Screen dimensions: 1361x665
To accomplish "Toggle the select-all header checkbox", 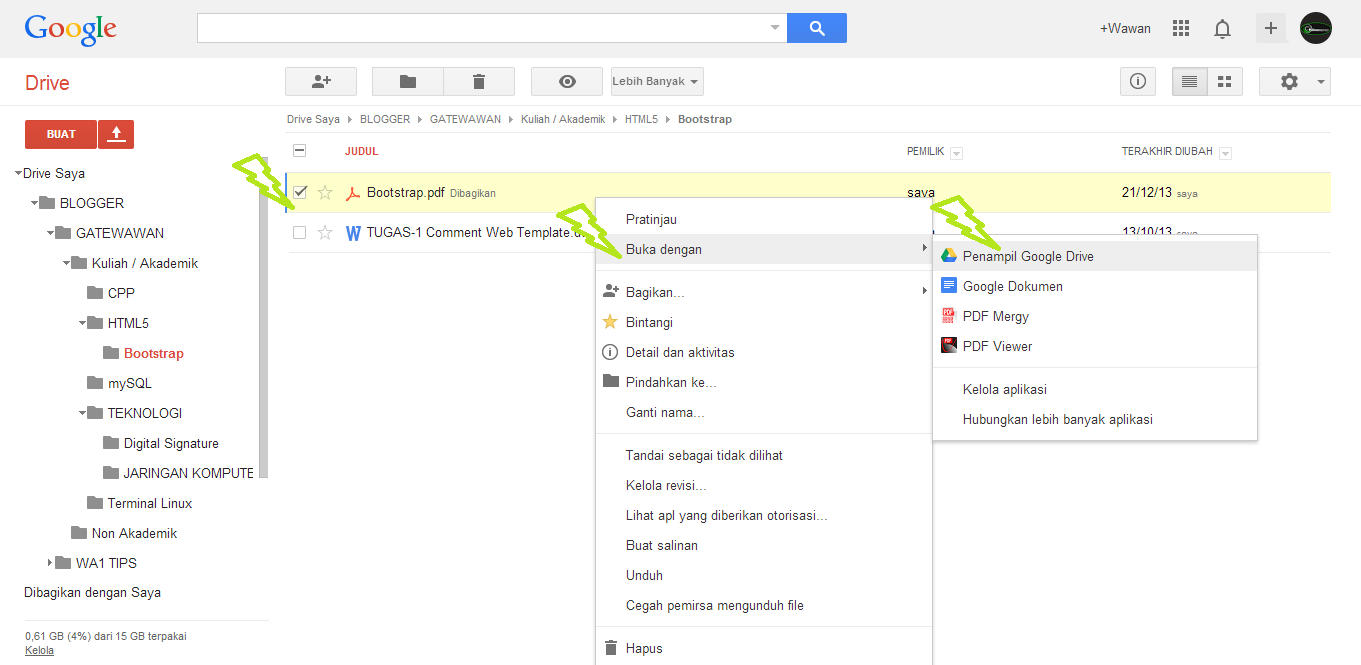I will (300, 151).
